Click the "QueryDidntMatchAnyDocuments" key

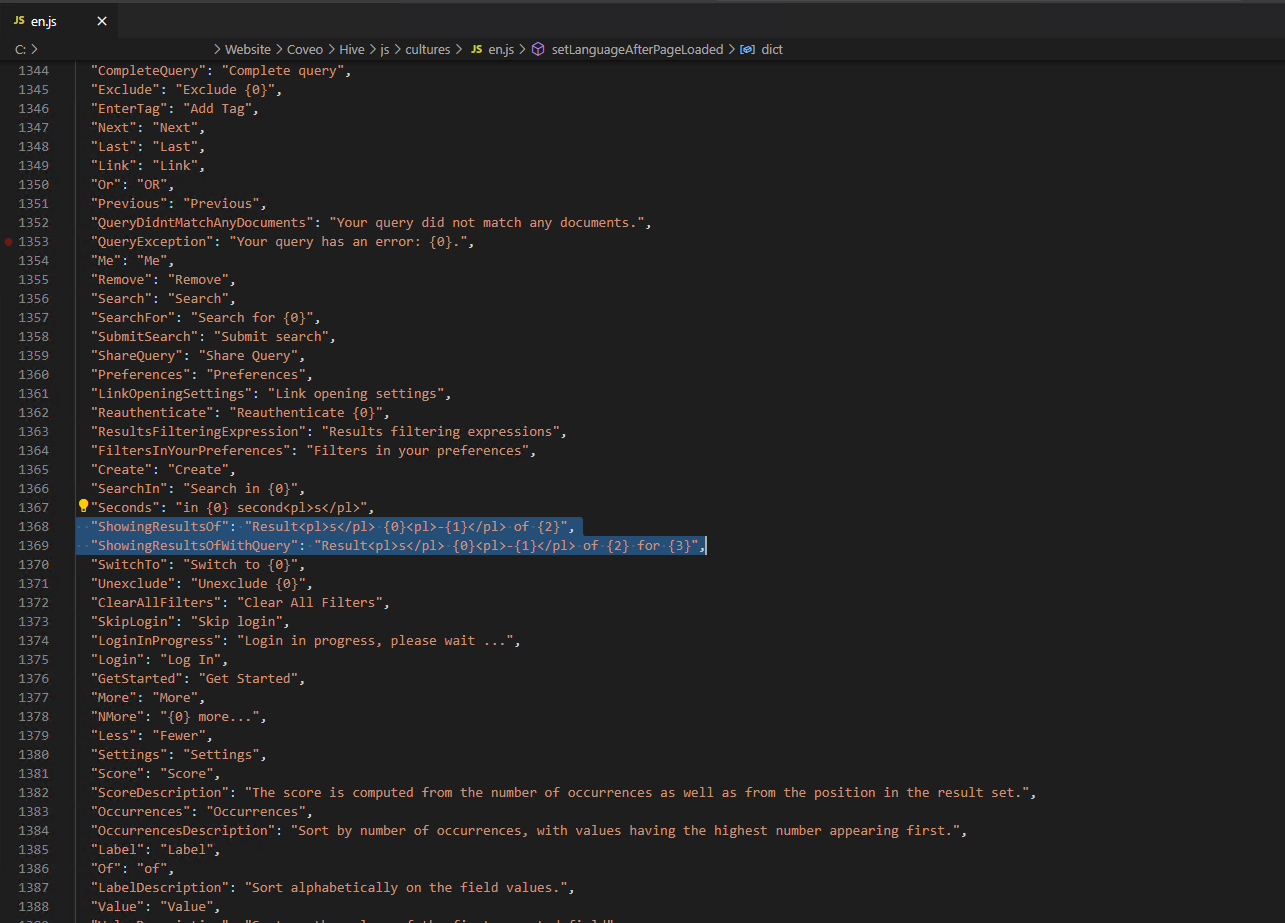[203, 223]
